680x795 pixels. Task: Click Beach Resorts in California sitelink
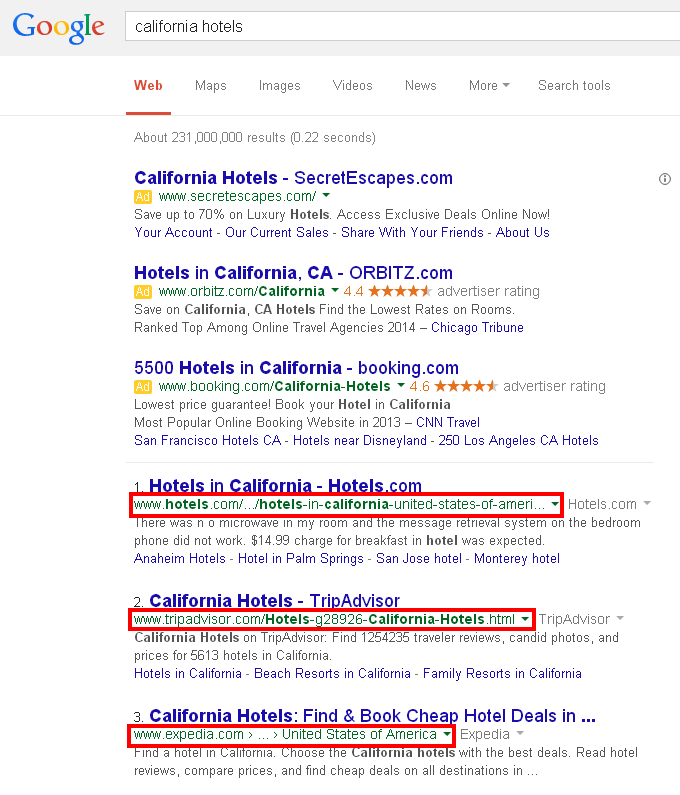coord(332,673)
